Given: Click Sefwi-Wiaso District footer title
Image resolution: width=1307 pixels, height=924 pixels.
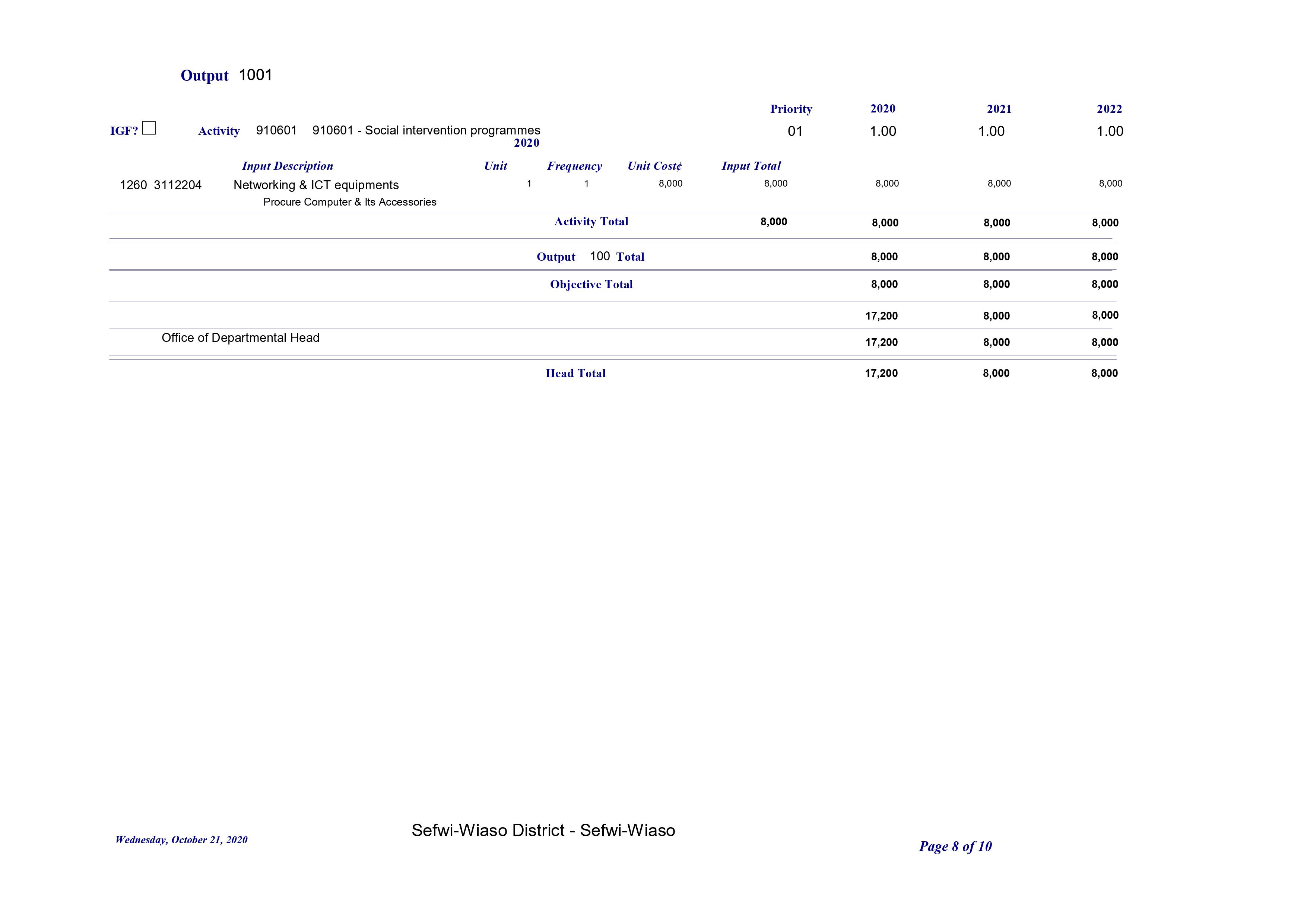Looking at the screenshot, I should tap(543, 830).
